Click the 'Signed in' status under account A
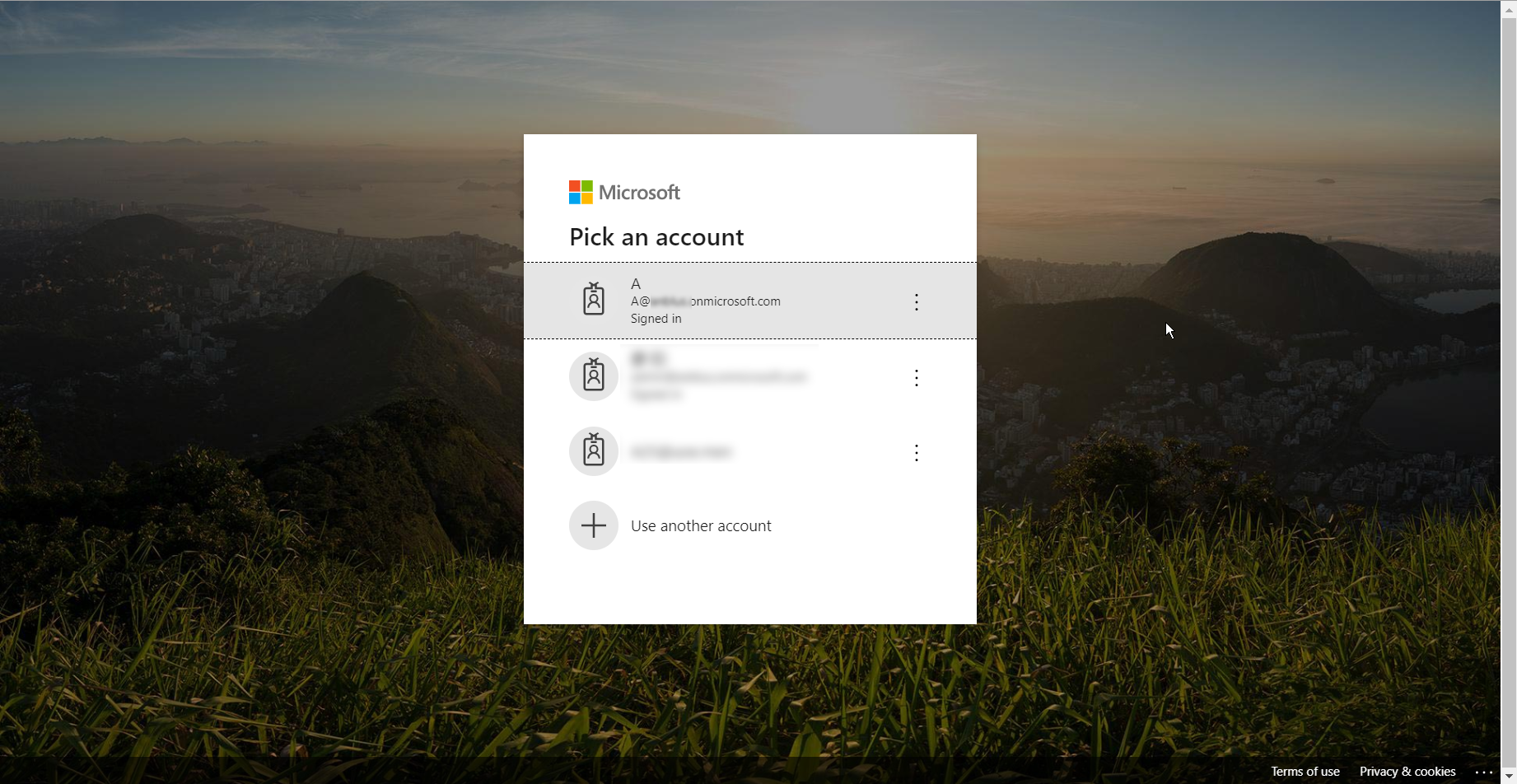This screenshot has height=784, width=1517. click(656, 319)
